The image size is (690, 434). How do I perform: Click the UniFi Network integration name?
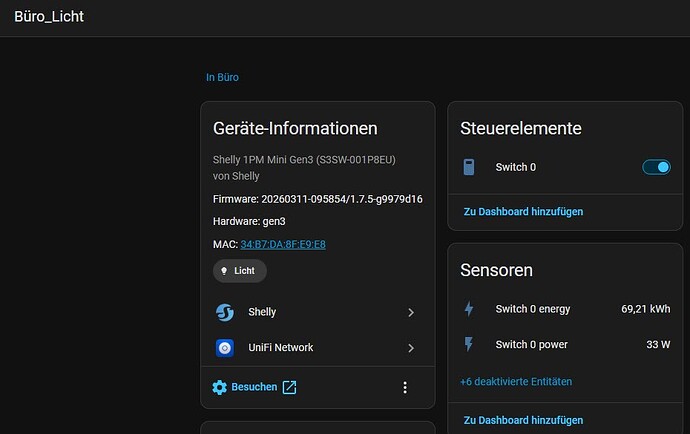coord(281,348)
